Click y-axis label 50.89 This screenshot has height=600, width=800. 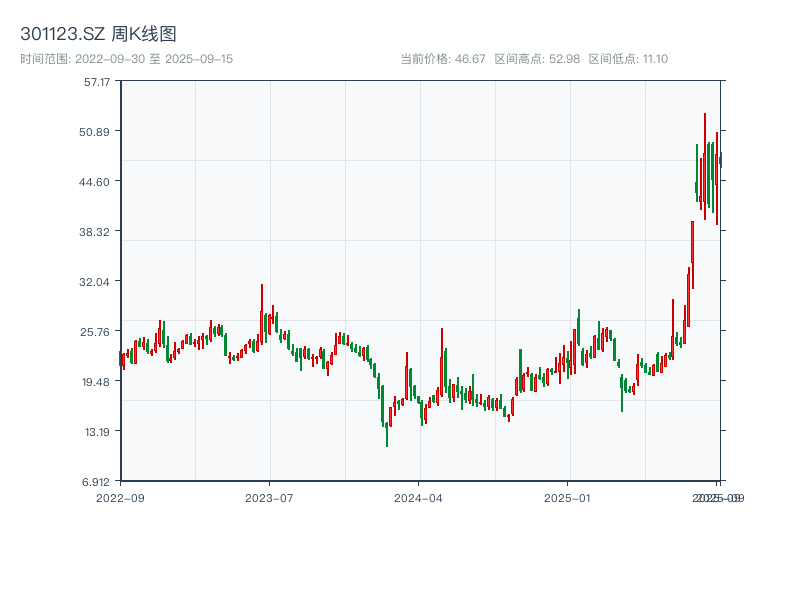pos(94,132)
